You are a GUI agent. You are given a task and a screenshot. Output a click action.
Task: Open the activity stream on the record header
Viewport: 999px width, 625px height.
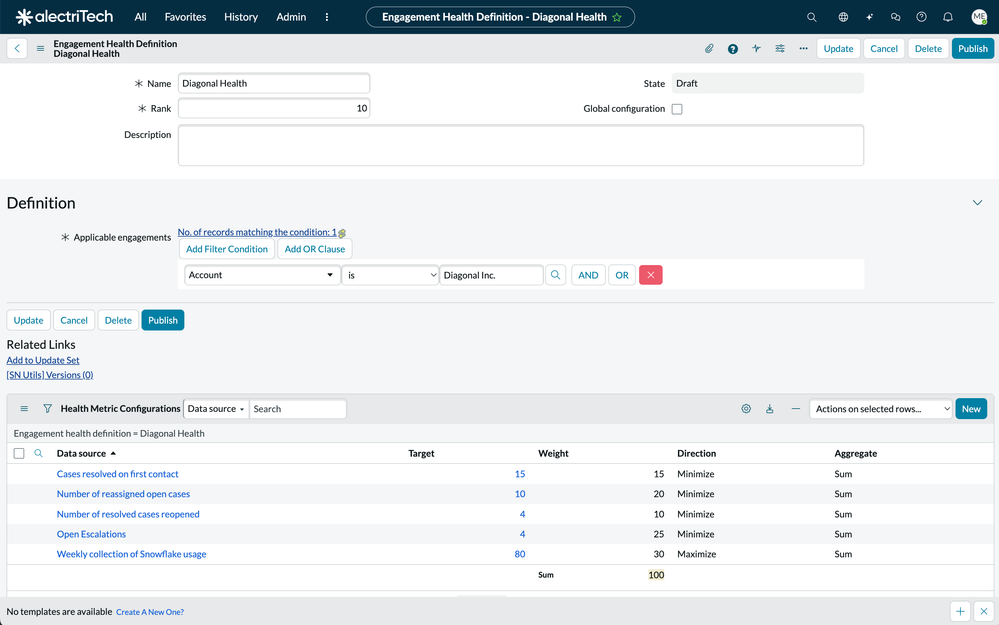(757, 48)
